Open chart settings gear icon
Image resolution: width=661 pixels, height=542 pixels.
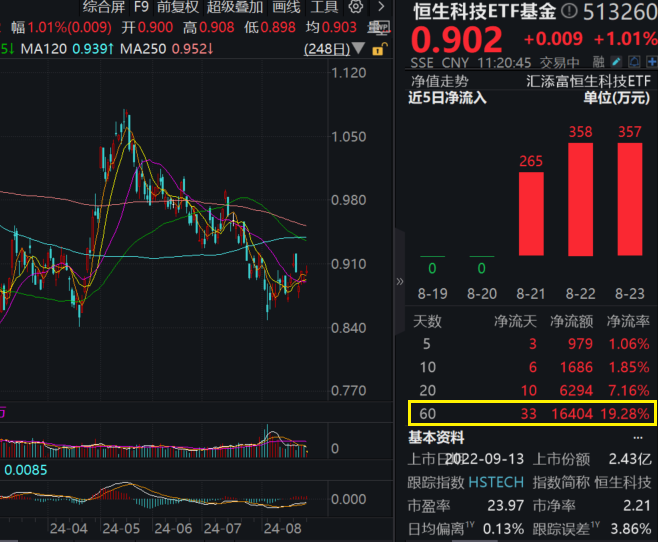point(356,6)
